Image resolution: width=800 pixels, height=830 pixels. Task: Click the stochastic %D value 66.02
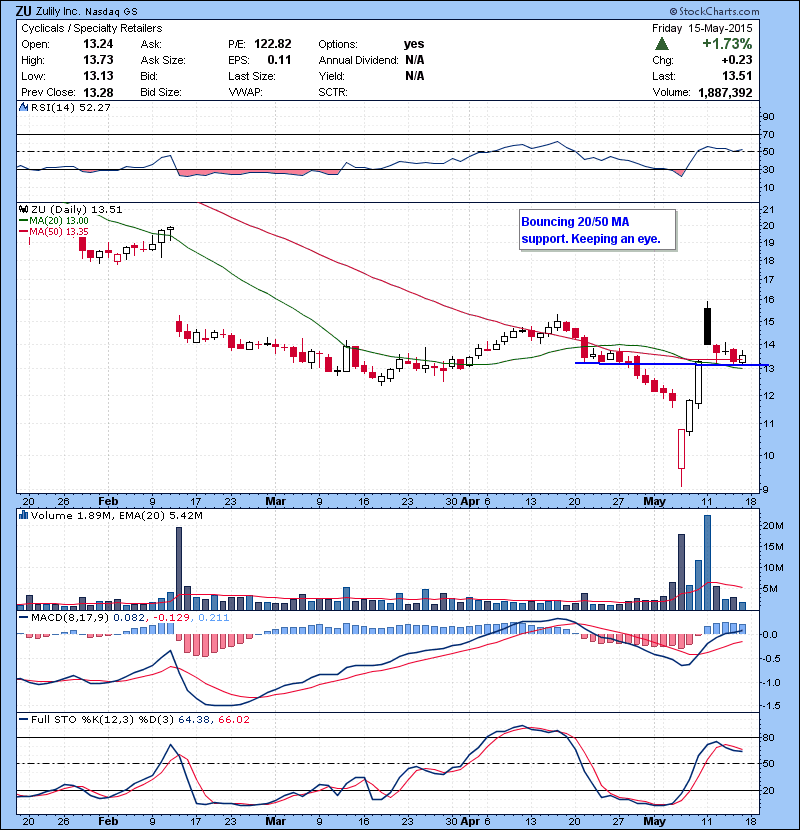point(233,720)
